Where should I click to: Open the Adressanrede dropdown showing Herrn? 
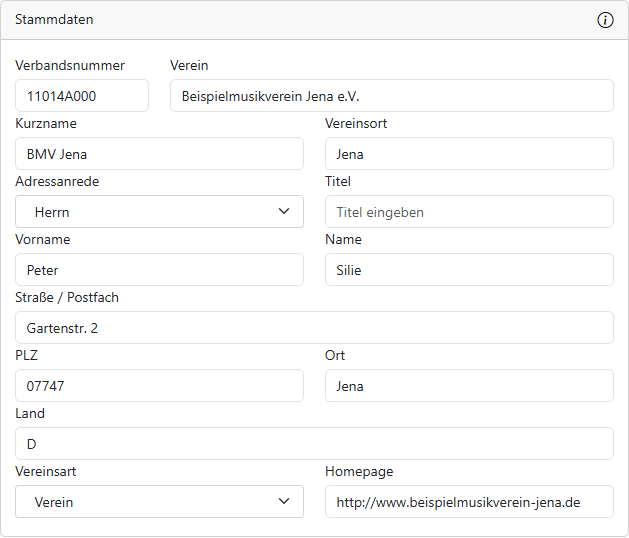tap(159, 212)
